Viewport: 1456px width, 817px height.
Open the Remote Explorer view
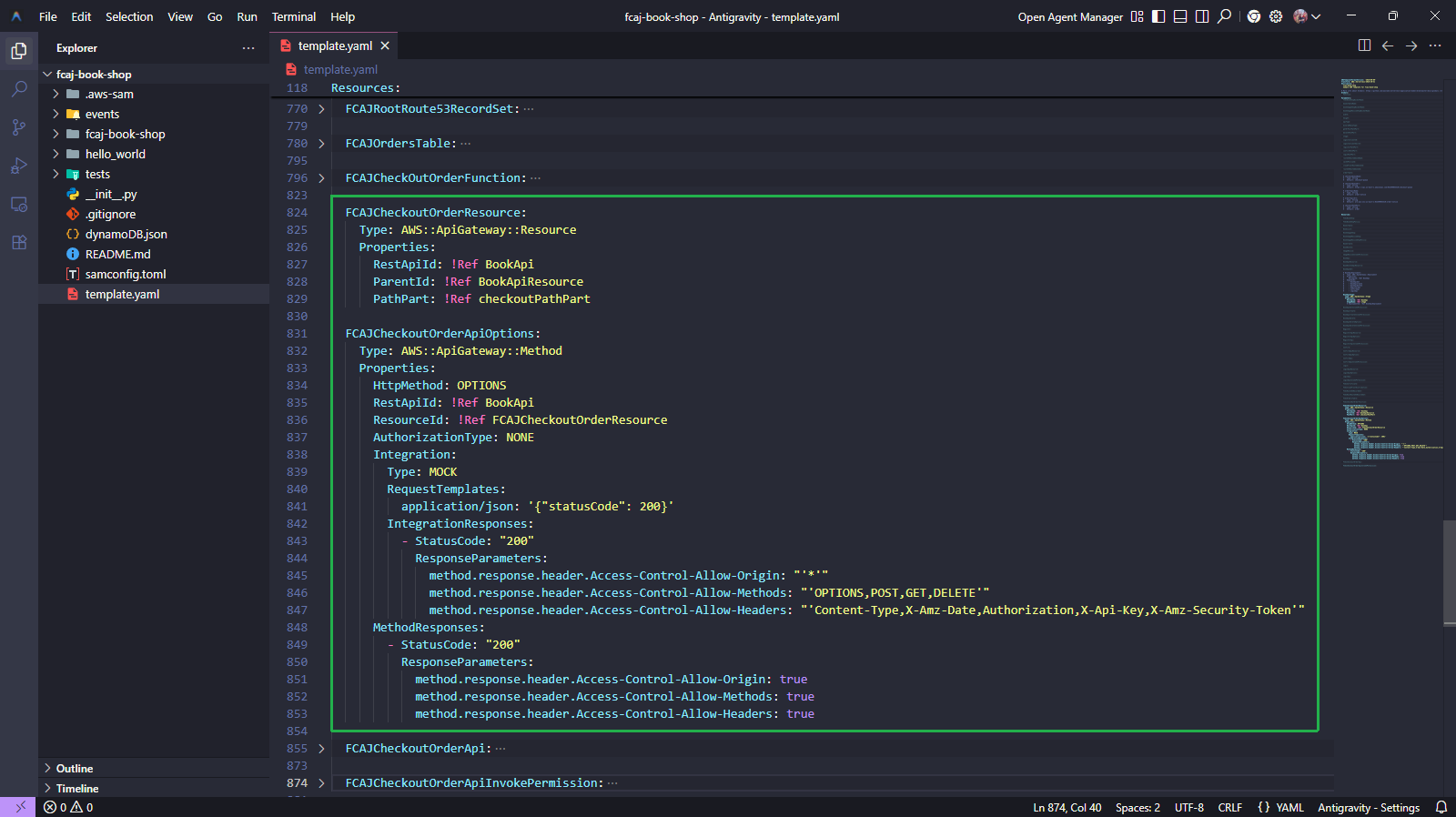click(19, 204)
